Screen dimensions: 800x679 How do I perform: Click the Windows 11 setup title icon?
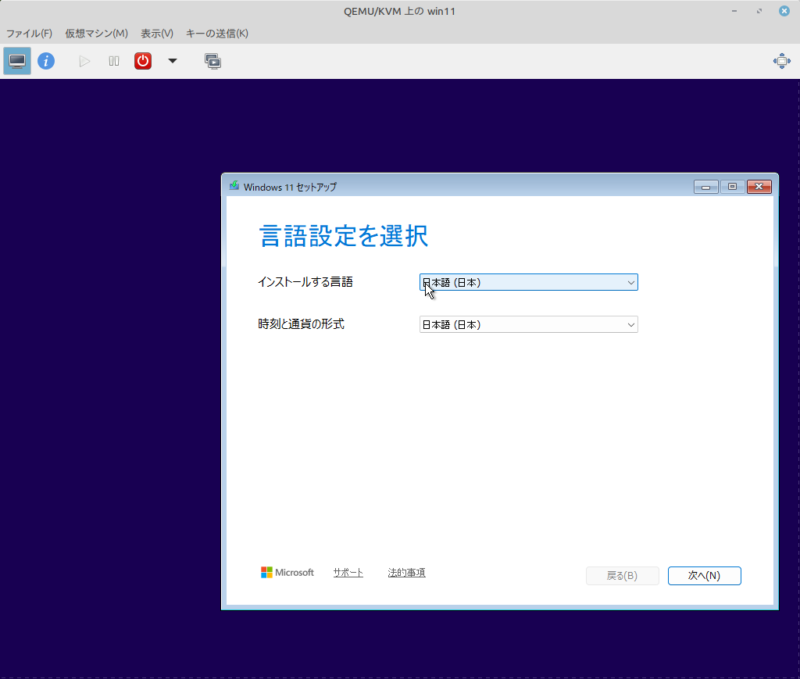coord(234,186)
